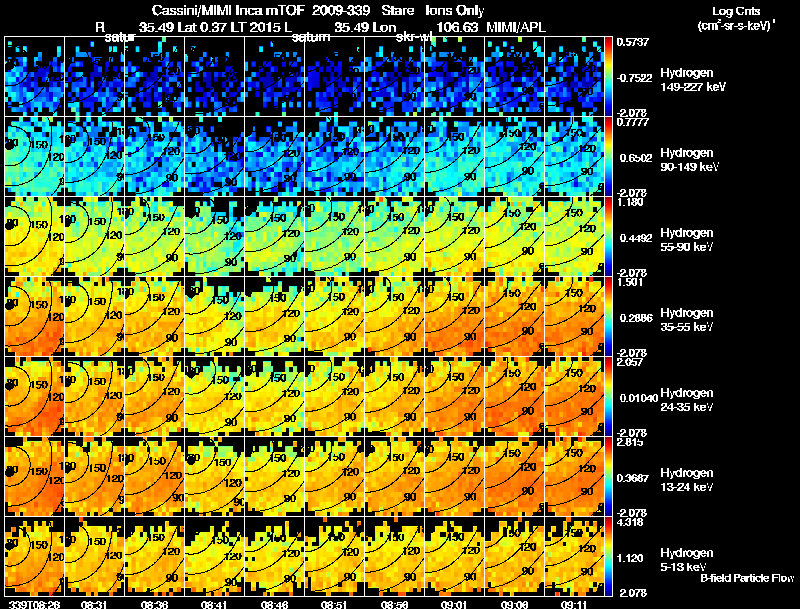Viewport: 800px width, 609px height.
Task: Select the Hydrogen 13-24 keV panel at 08:41
Action: point(215,476)
